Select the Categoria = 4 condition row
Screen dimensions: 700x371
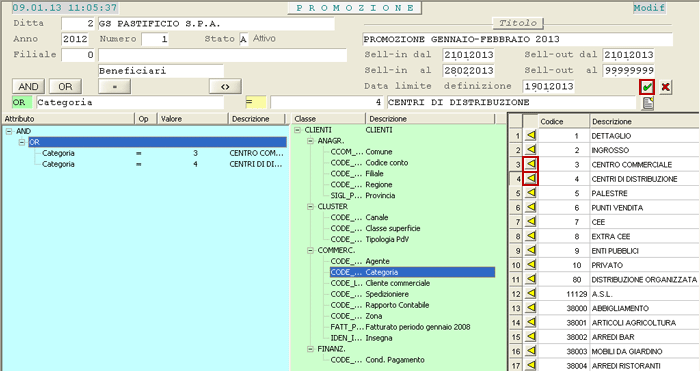[x=162, y=164]
